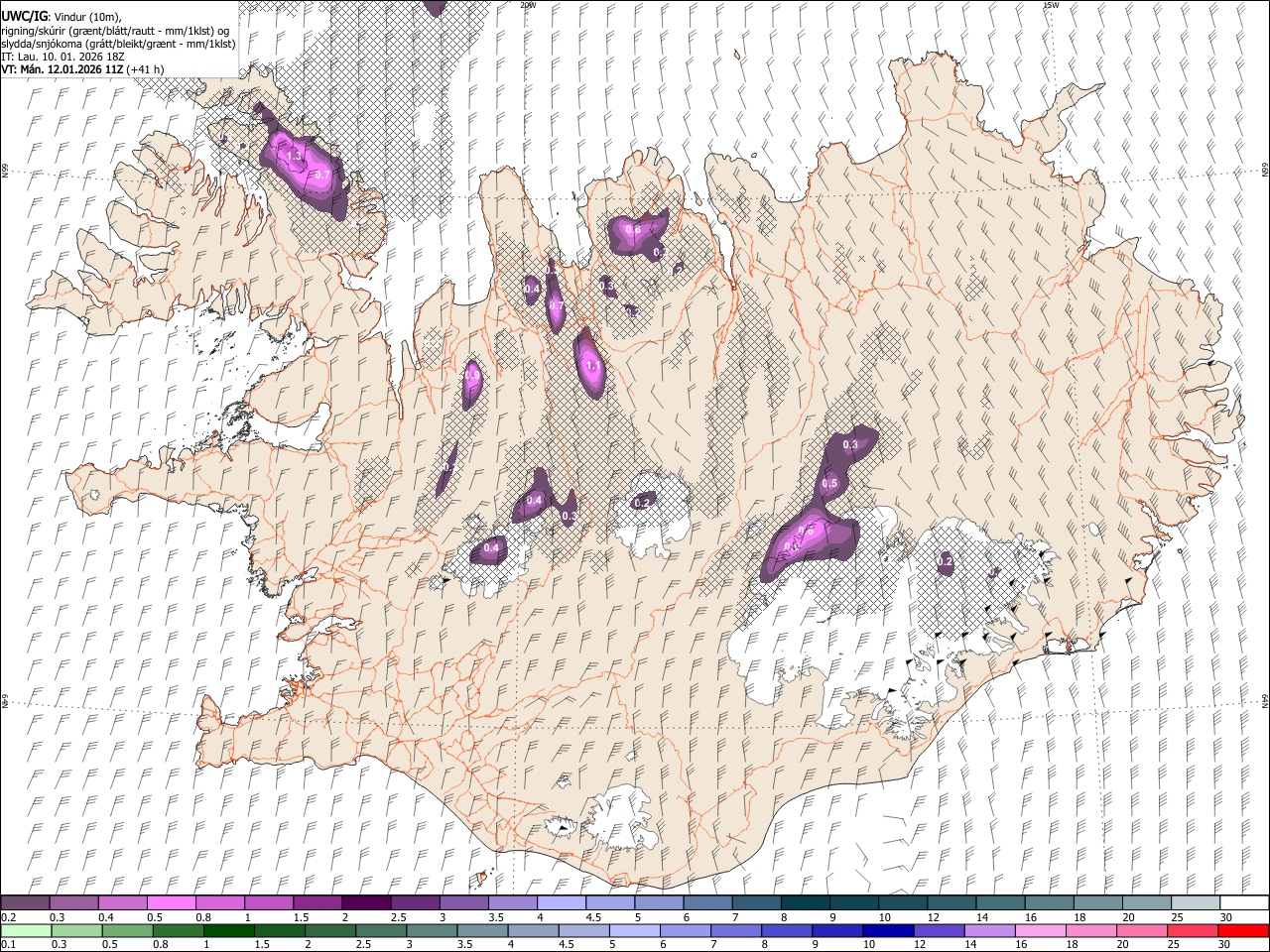Click the 1.3 snowfall value in the Westfjords
Viewport: 1270px width, 952px height.
pyautogui.click(x=295, y=156)
